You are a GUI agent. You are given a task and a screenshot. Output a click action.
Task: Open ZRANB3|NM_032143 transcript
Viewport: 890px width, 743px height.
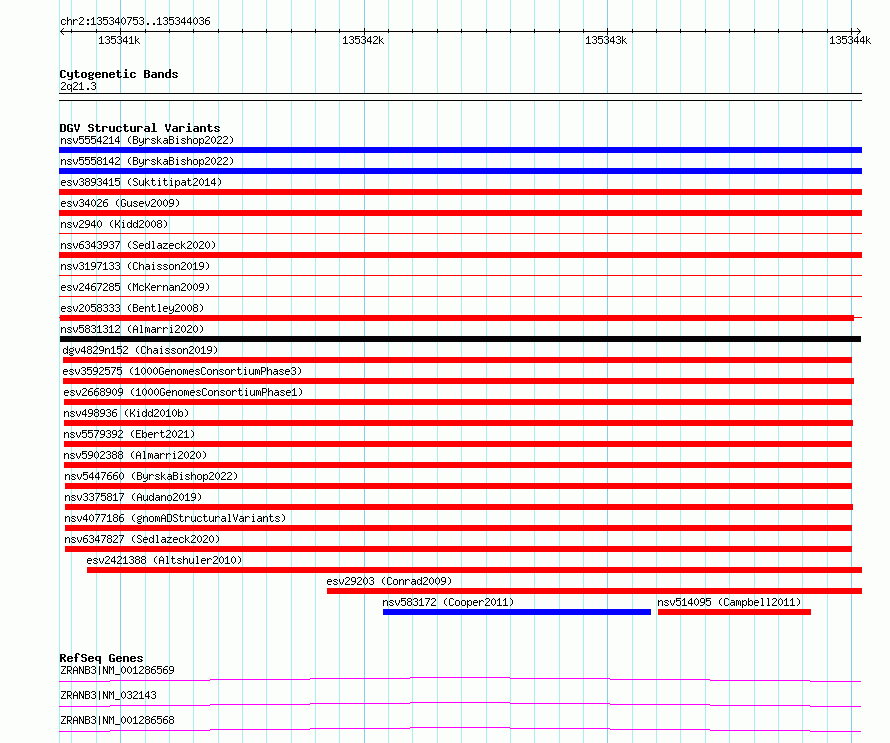coord(108,695)
